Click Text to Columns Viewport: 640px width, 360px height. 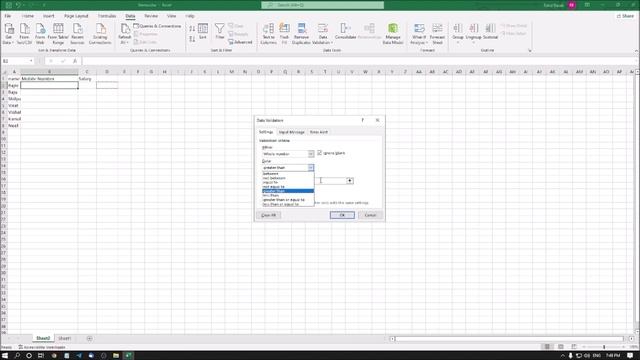(x=268, y=34)
